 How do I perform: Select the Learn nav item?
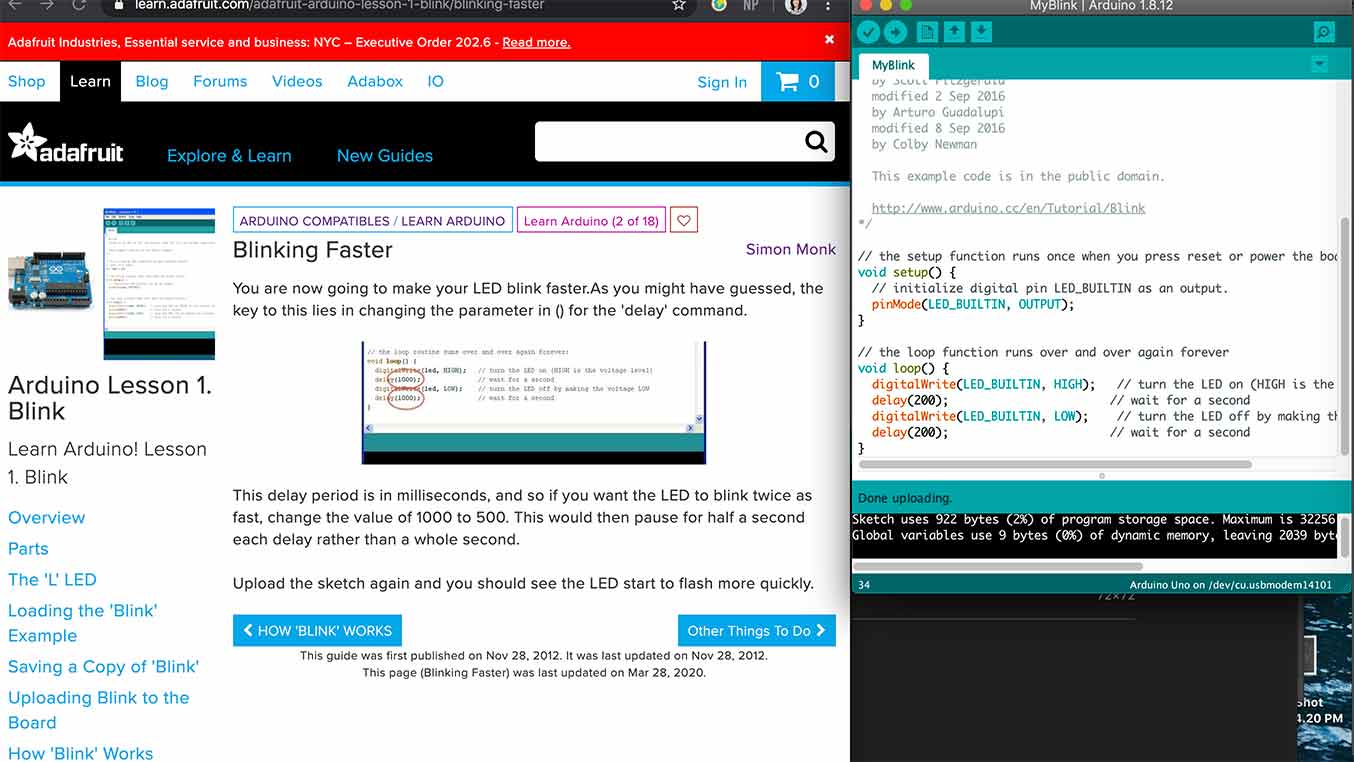90,82
